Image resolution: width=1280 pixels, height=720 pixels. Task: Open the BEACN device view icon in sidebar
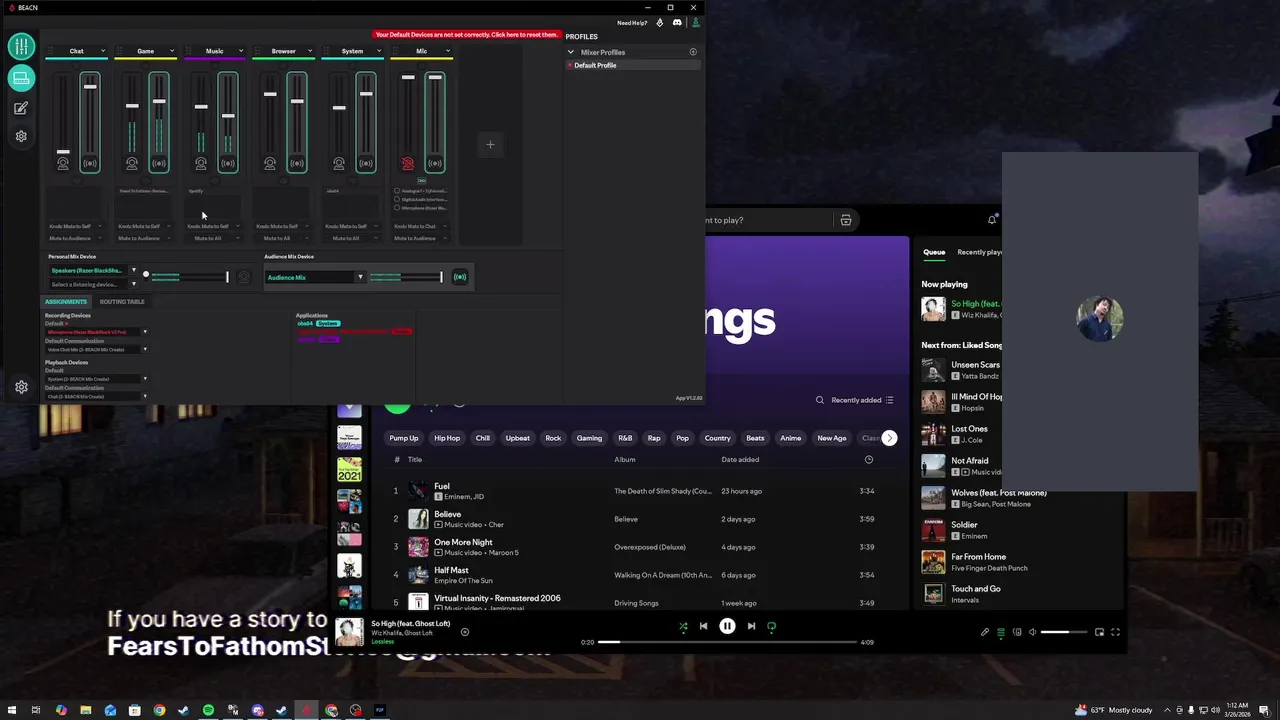click(21, 77)
